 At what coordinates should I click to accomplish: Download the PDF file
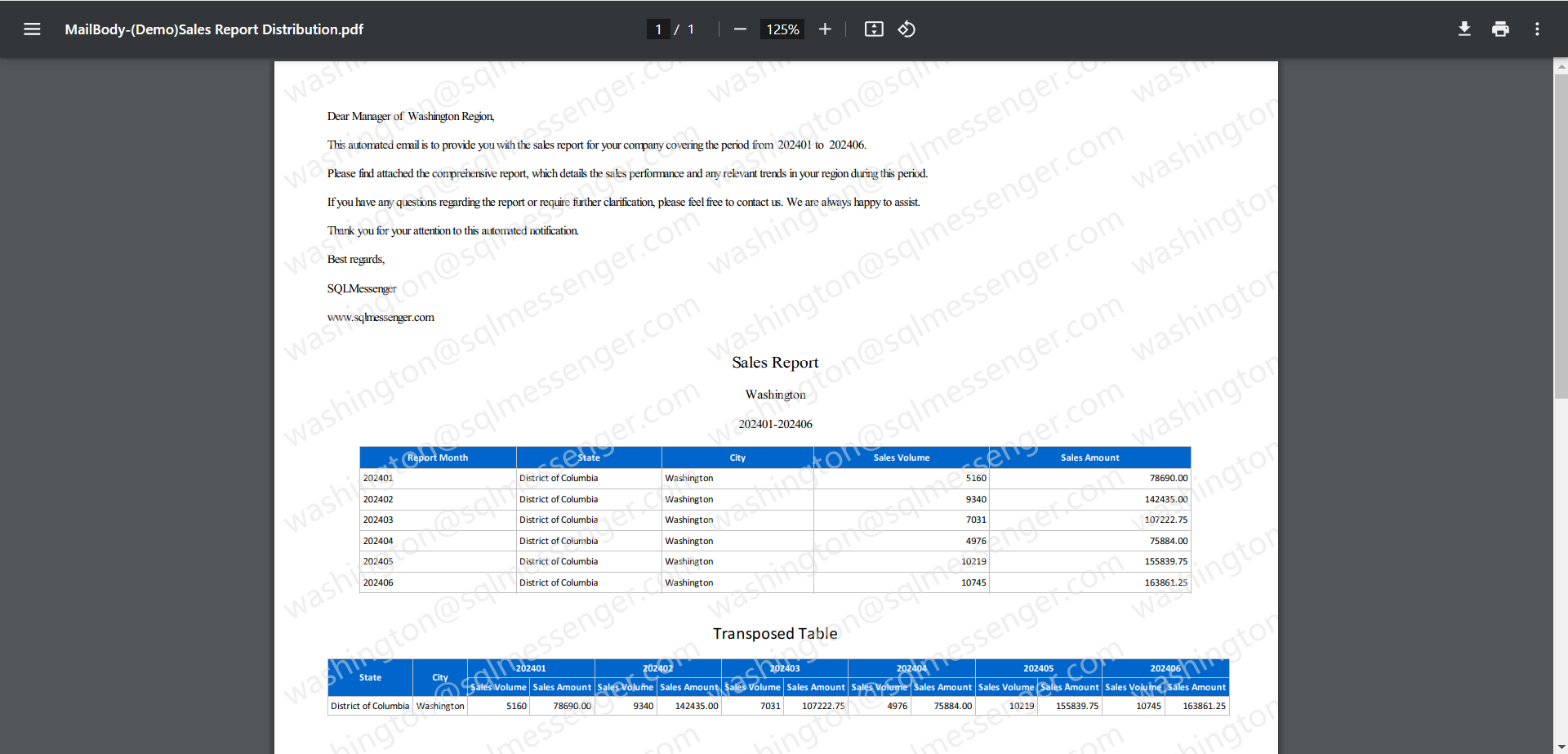pyautogui.click(x=1464, y=29)
